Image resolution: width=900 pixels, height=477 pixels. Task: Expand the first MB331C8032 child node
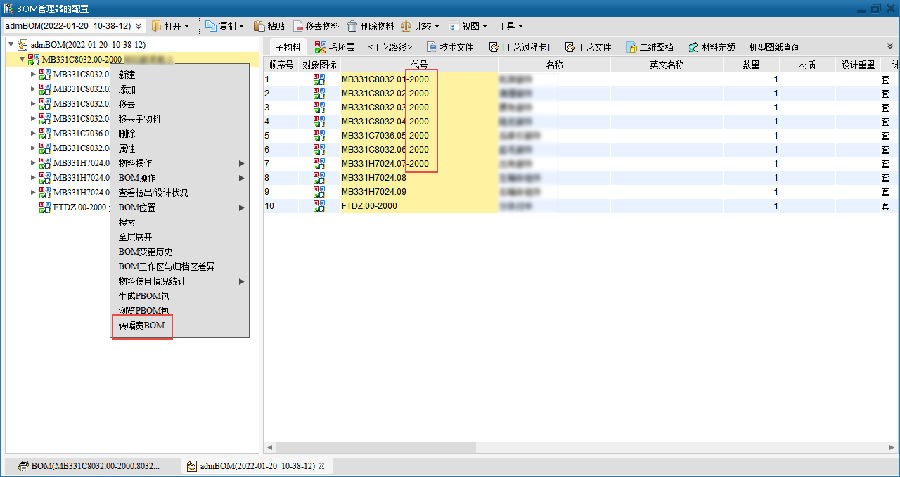[x=32, y=75]
